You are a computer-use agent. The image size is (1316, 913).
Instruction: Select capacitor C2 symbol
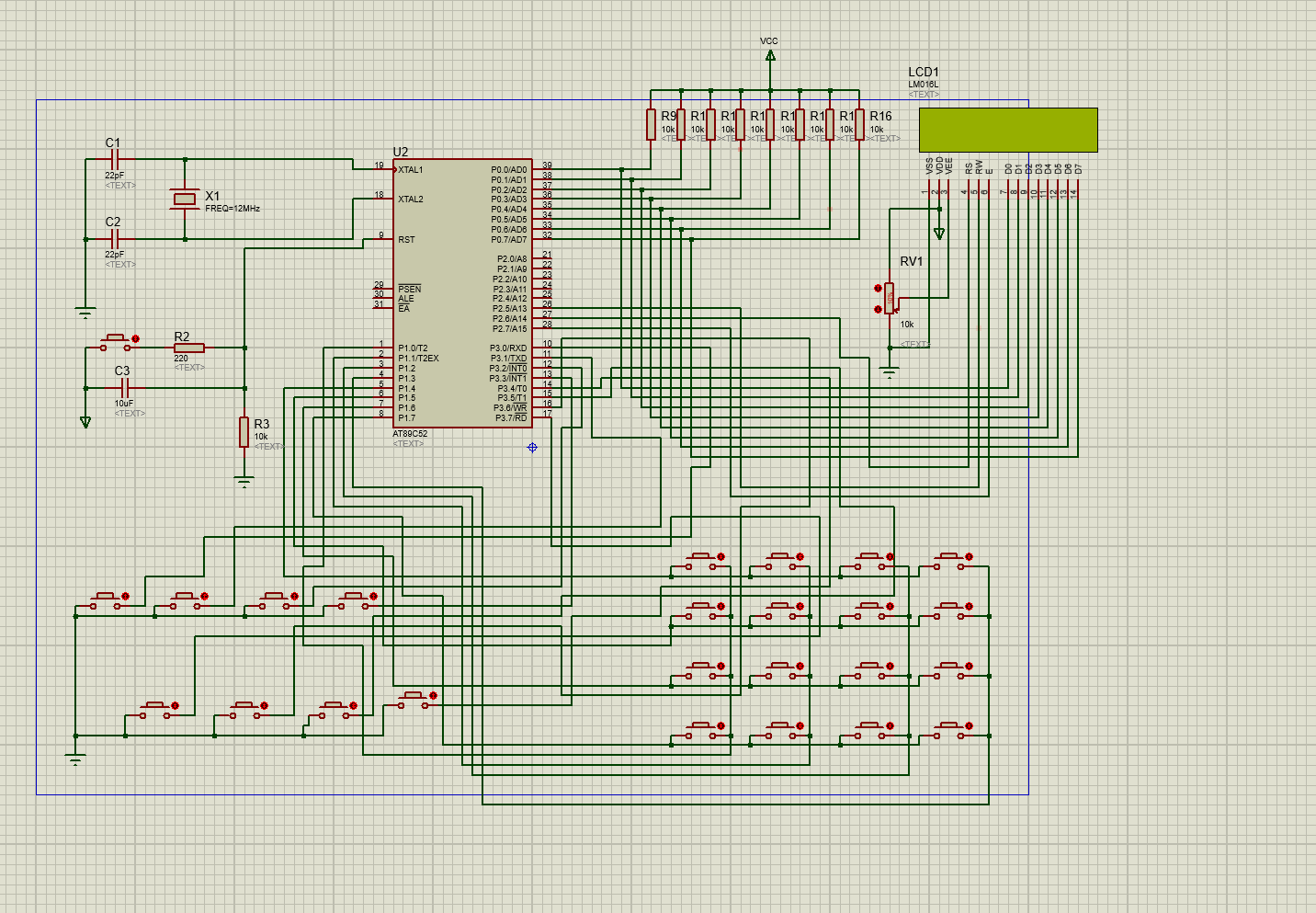117,239
